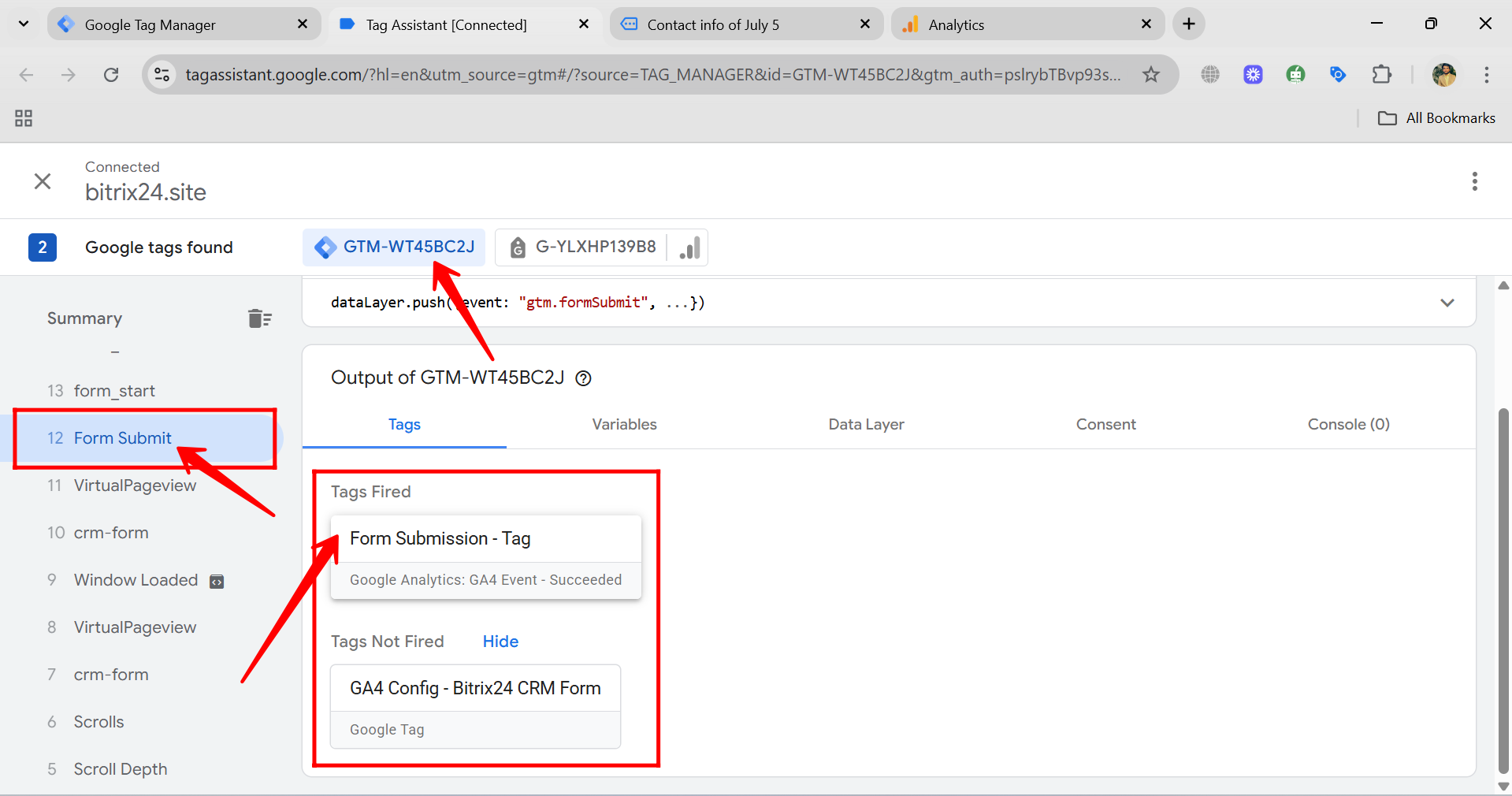Open the All Bookmarks folder
This screenshot has width=1512, height=796.
1436,118
